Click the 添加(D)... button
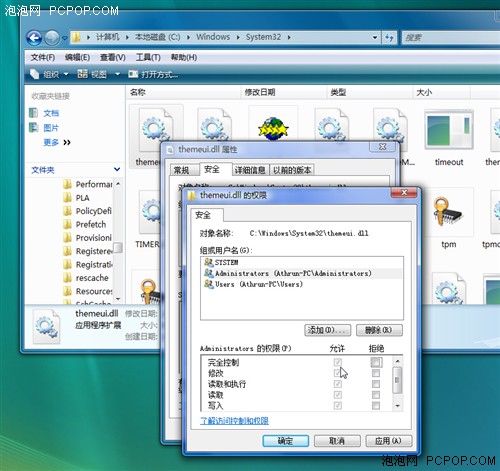 pos(327,330)
